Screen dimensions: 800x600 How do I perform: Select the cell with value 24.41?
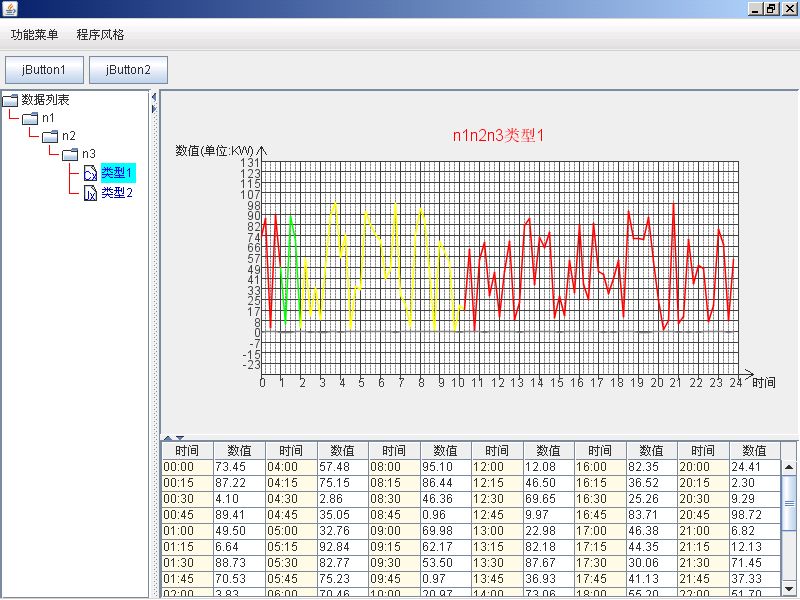pos(755,467)
